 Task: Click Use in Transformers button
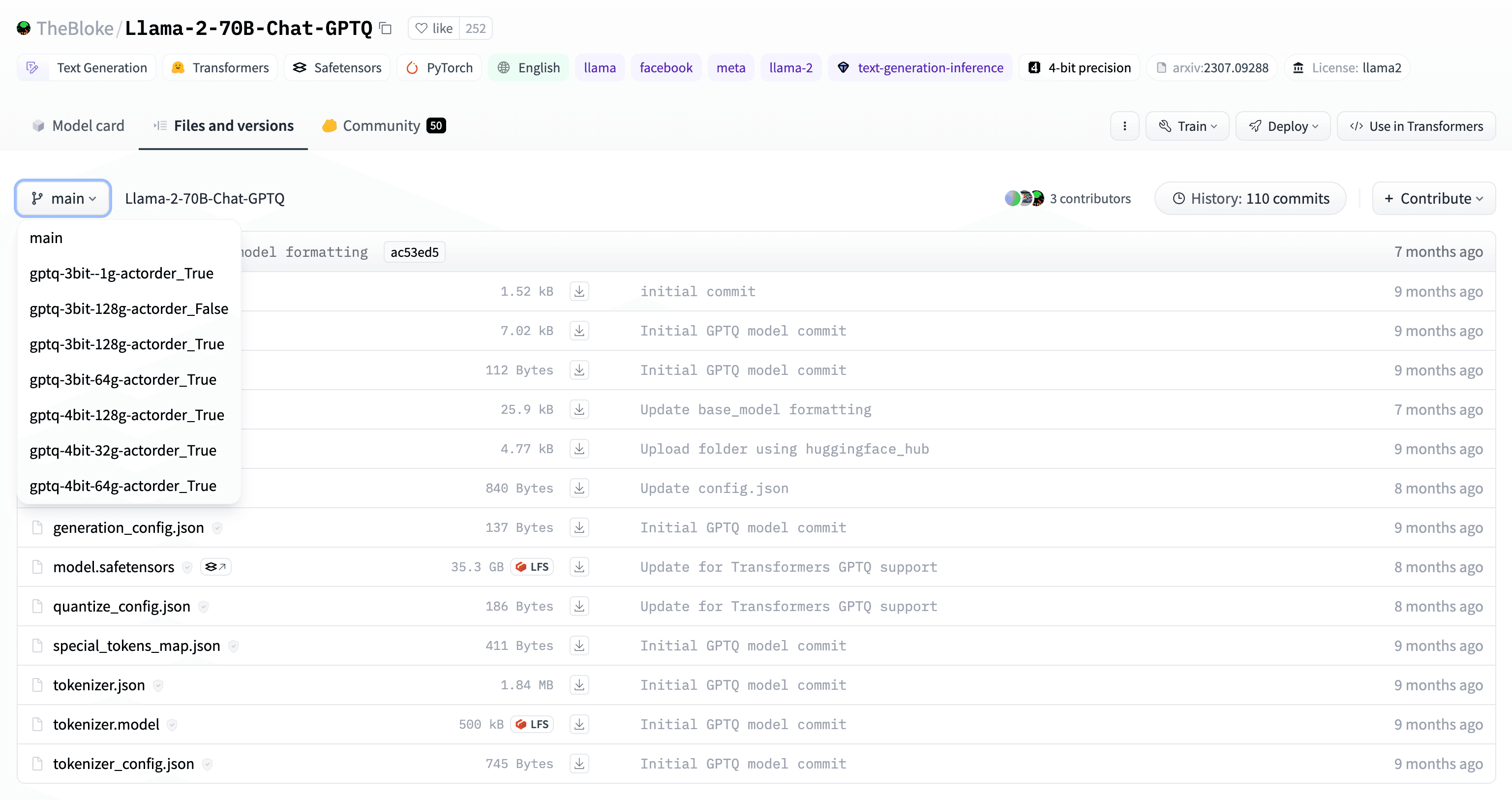(x=1416, y=126)
